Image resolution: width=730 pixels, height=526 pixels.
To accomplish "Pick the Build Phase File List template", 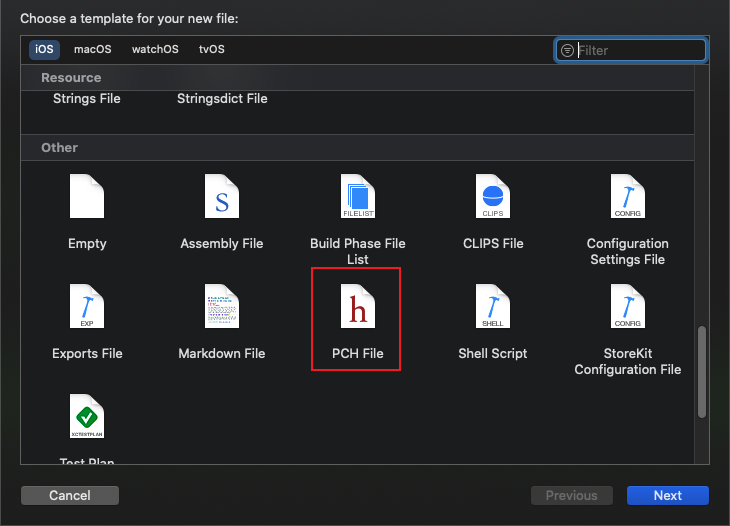I will coord(357,198).
